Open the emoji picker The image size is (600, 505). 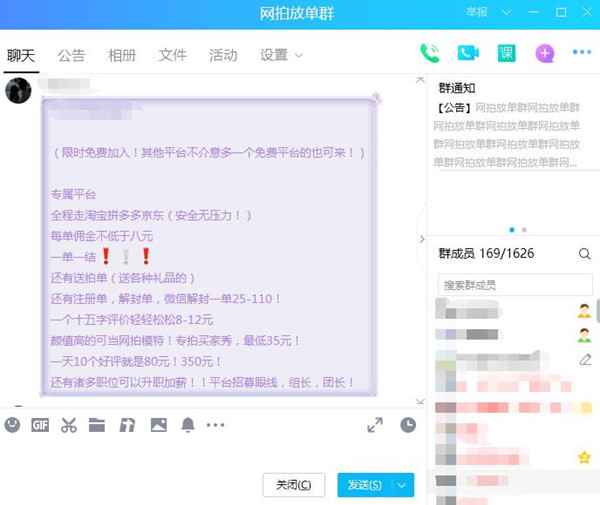12,425
